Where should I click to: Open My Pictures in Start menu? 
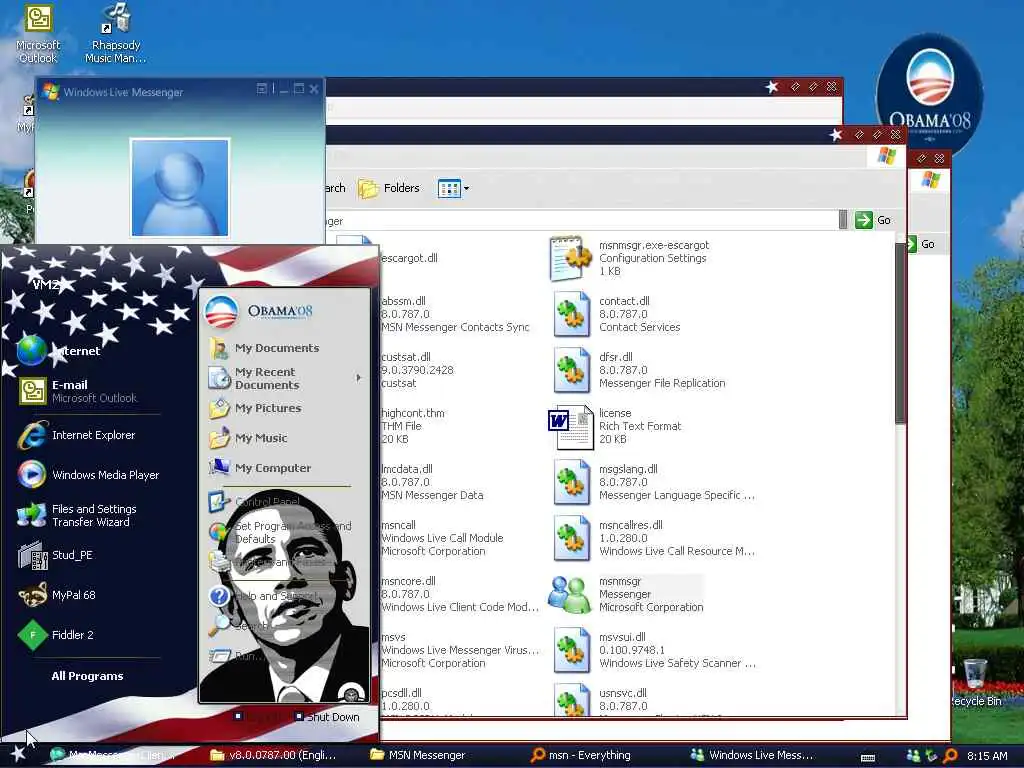coord(255,408)
